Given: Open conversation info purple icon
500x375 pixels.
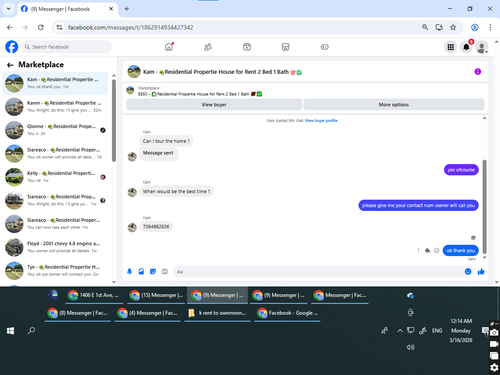Looking at the screenshot, I should (x=478, y=72).
